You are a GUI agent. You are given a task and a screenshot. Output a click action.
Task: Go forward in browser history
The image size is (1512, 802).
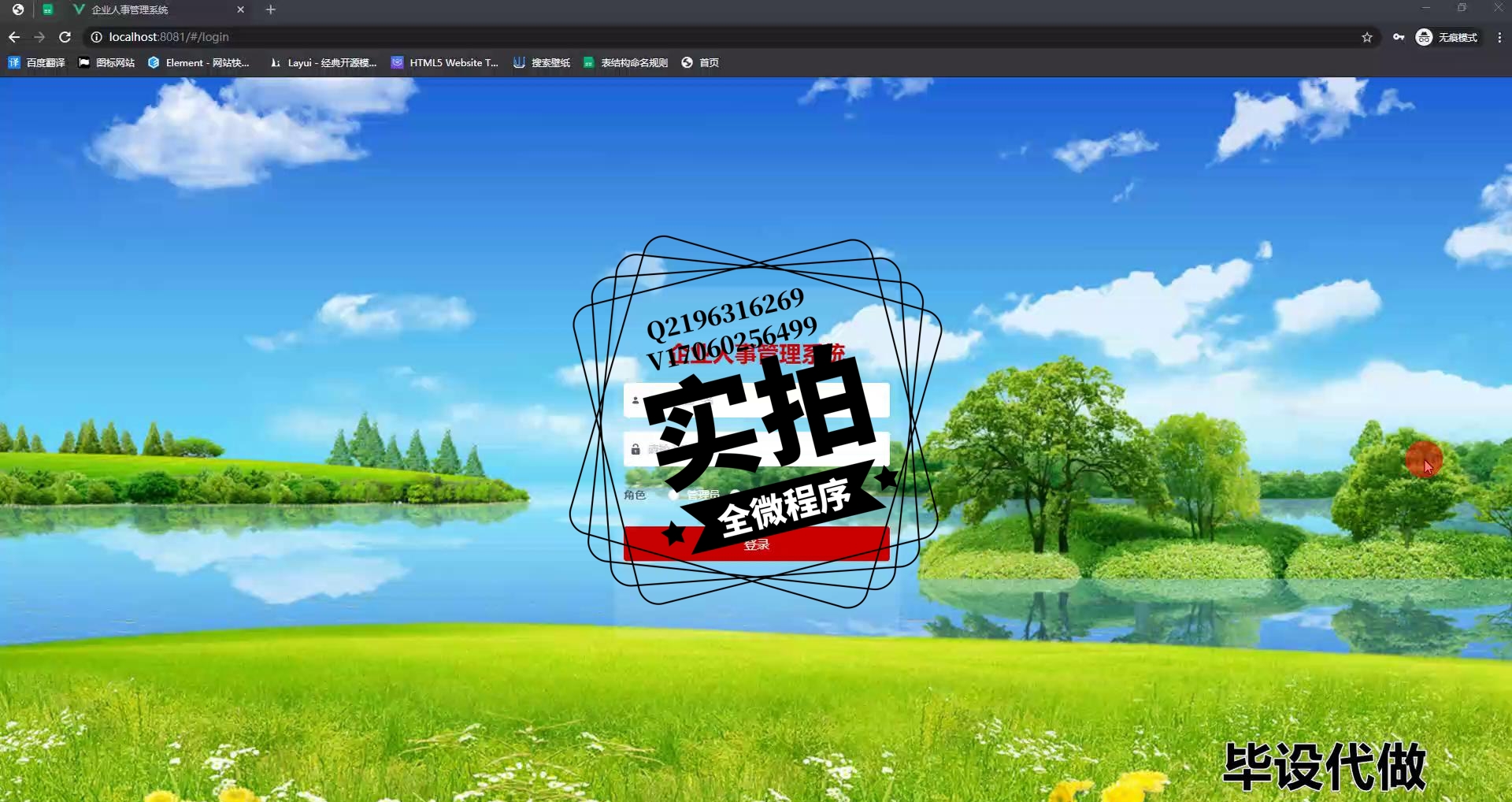tap(39, 37)
